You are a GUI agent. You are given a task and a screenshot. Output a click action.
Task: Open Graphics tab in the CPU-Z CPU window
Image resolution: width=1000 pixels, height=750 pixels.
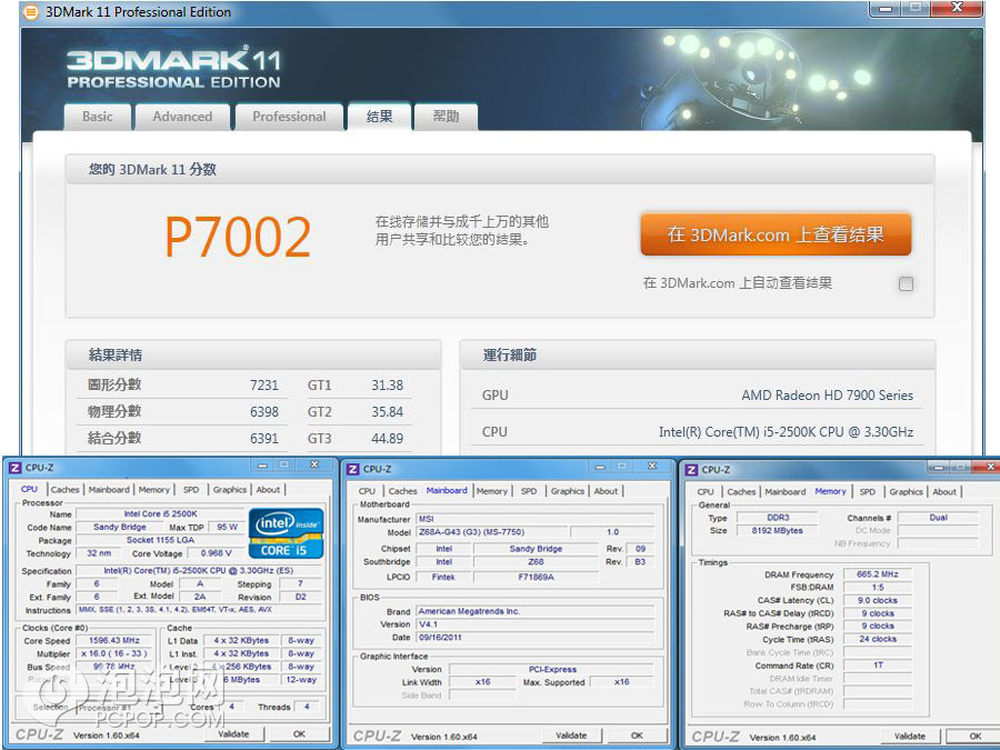(x=230, y=490)
